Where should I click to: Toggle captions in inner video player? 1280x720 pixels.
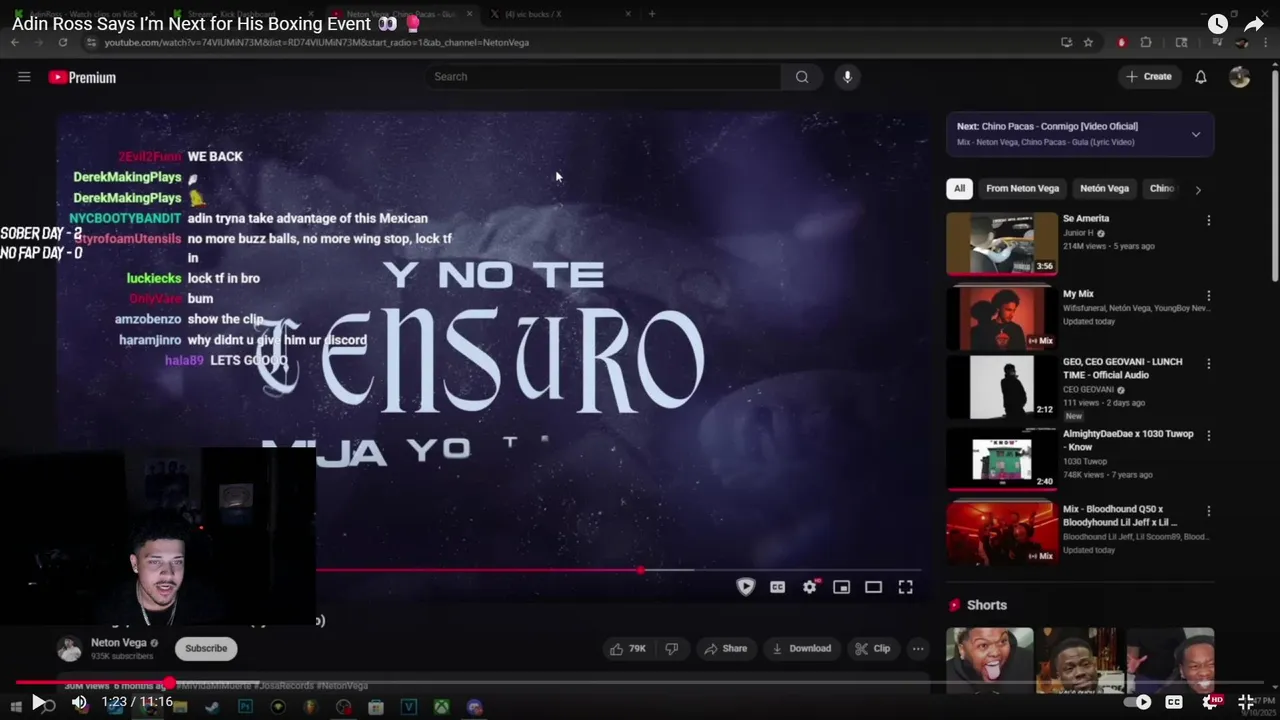777,587
